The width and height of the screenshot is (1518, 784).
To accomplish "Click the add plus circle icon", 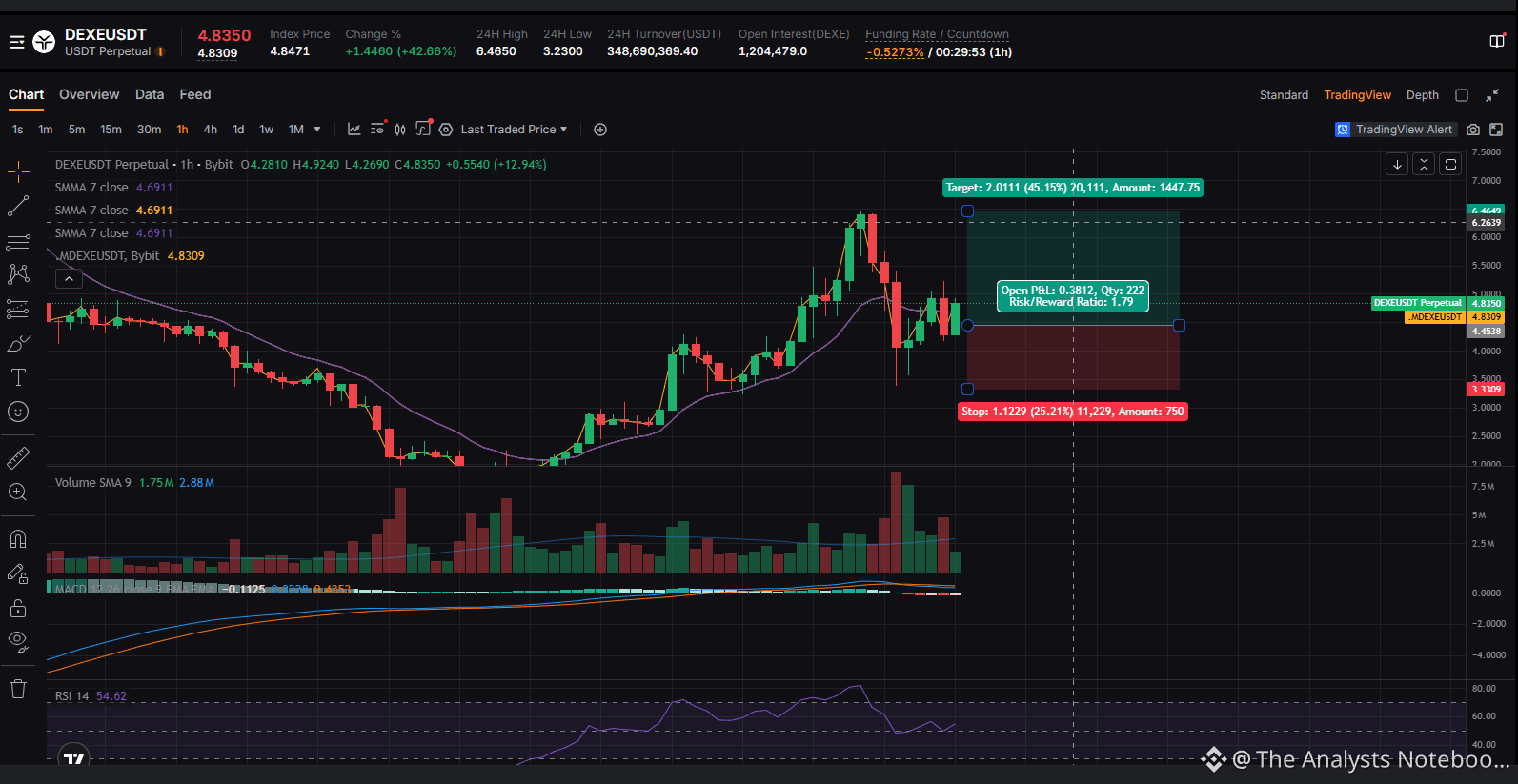I will [x=600, y=130].
